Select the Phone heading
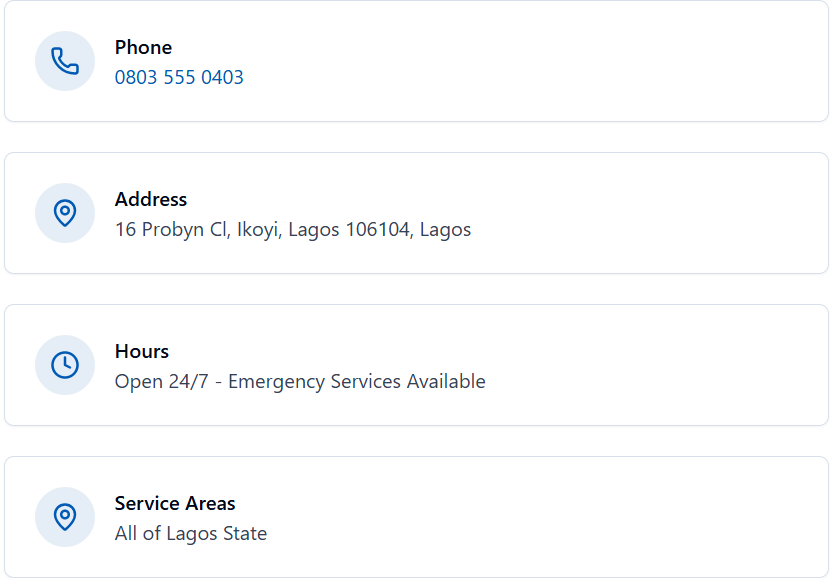Screen dimensions: 830x578 tap(143, 48)
